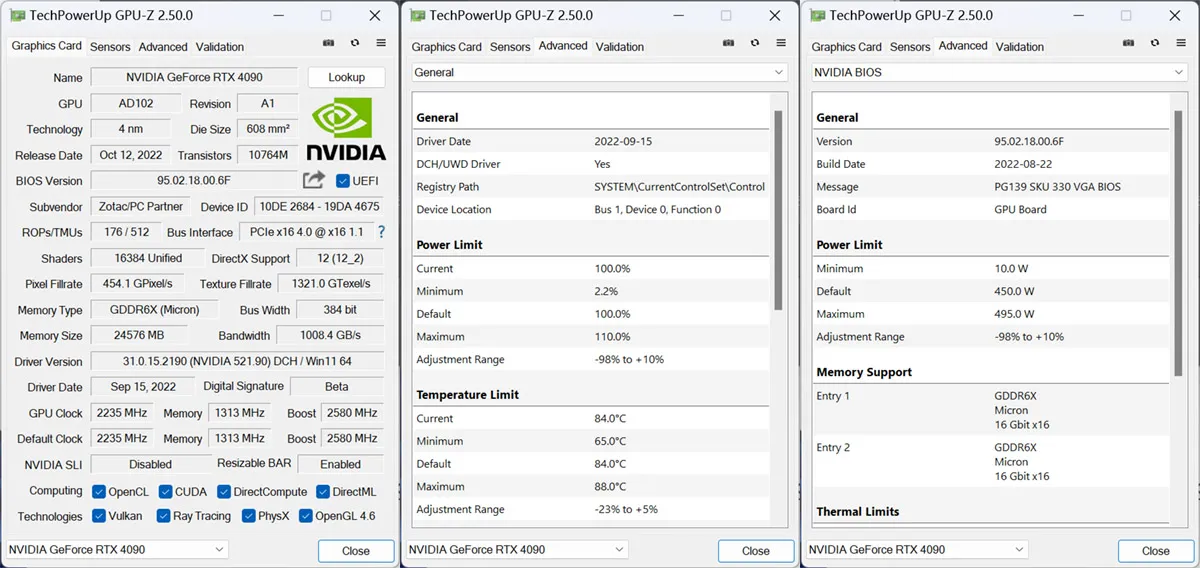
Task: Open the NVIDIA BIOS category dropdown
Action: [x=1000, y=73]
